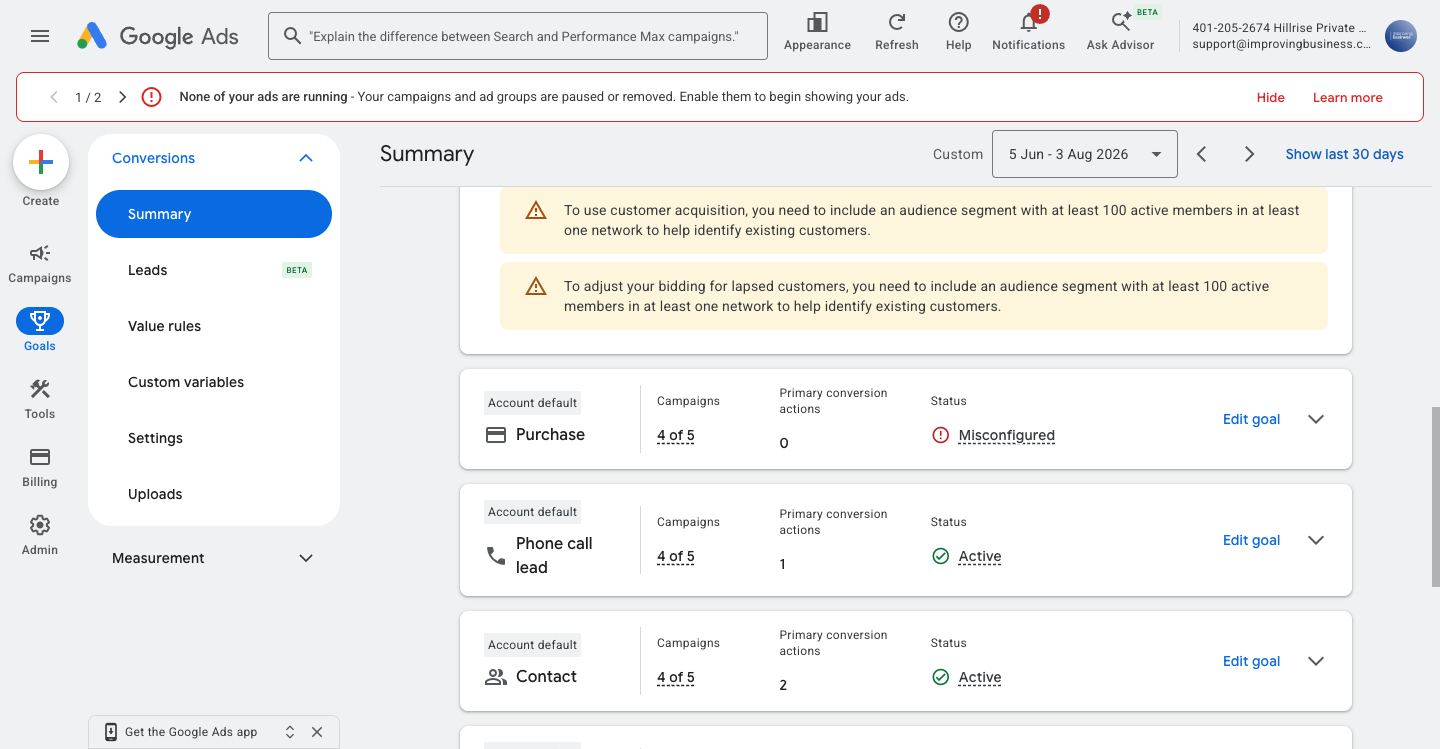1440x749 pixels.
Task: Click the account name and email
Action: [1281, 36]
